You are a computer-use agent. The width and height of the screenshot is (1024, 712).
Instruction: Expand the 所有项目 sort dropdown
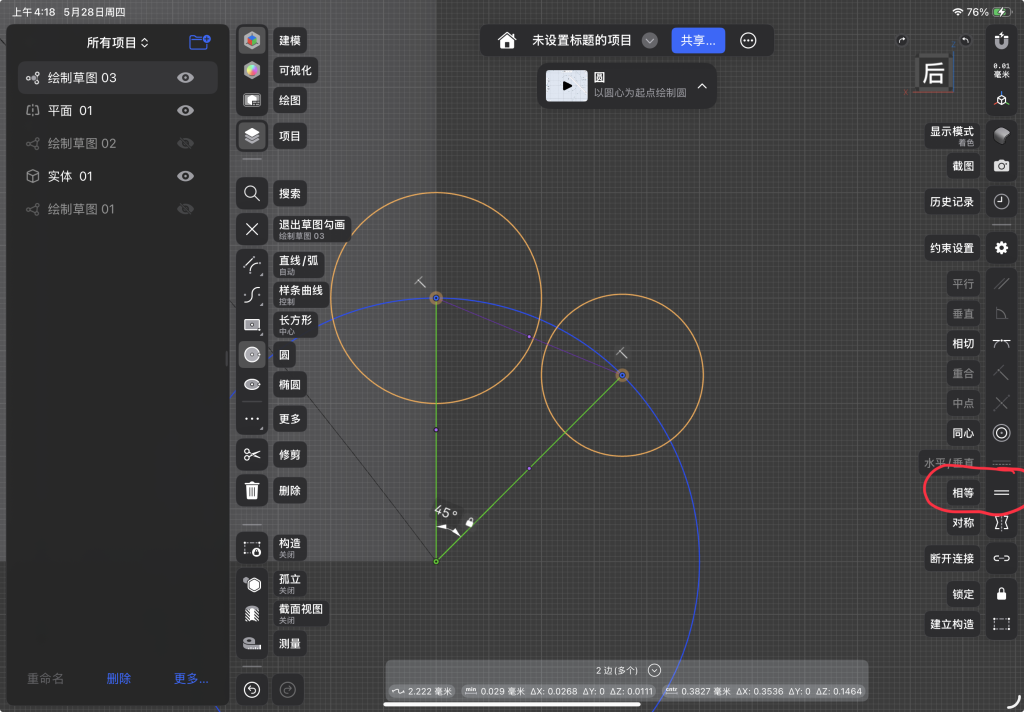(118, 42)
